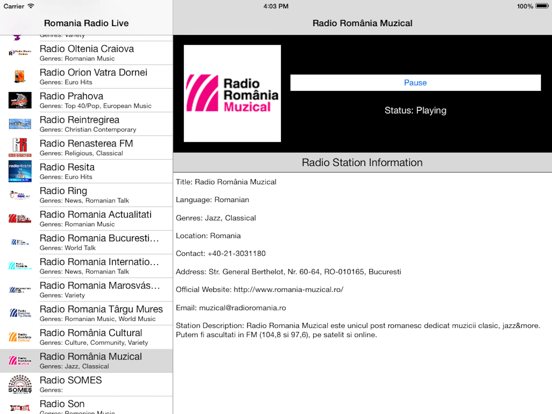Image resolution: width=552 pixels, height=414 pixels.
Task: Tap the Radio Romania Actualitati logo
Action: (20, 219)
